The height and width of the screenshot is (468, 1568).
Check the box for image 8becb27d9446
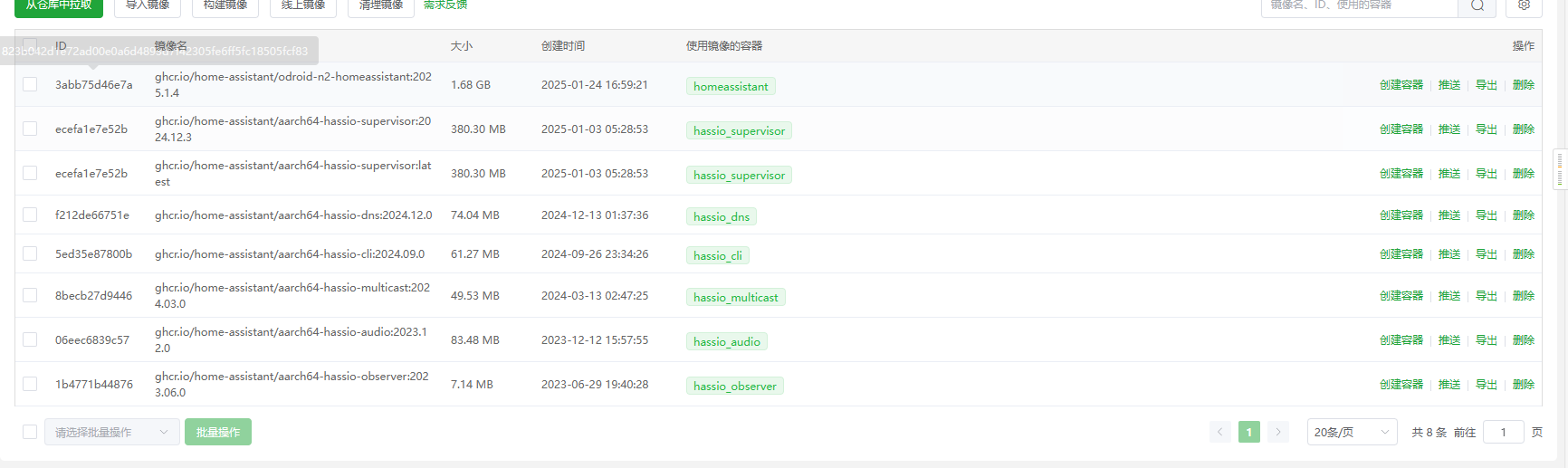coord(30,295)
